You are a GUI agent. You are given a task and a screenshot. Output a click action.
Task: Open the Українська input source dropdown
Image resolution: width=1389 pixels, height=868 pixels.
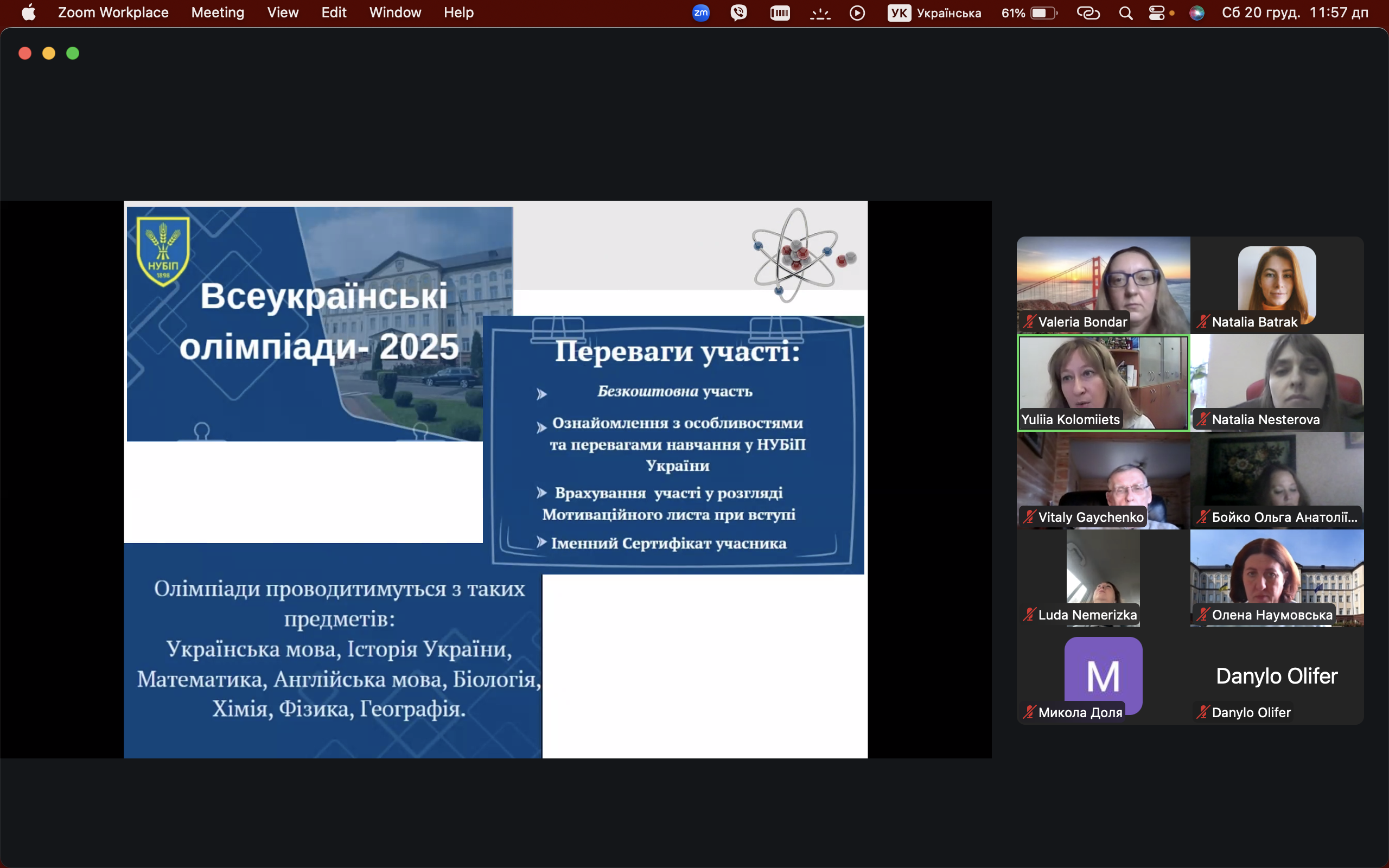pos(934,12)
